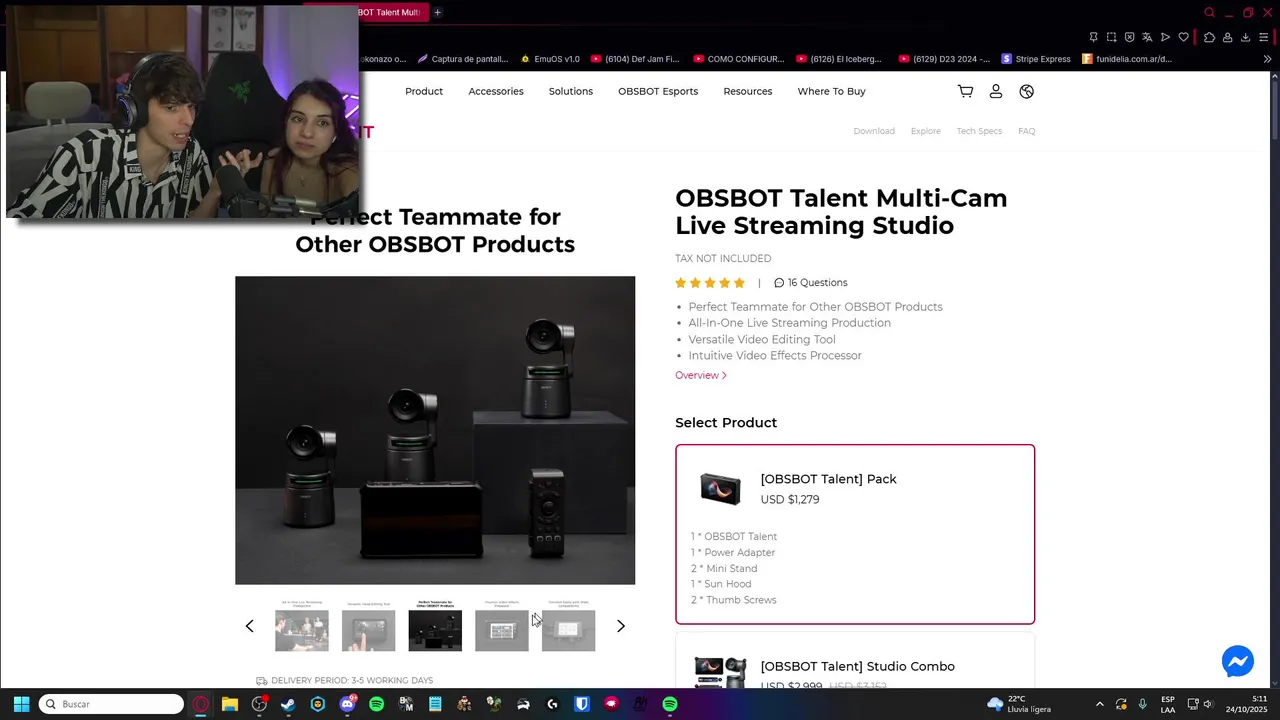This screenshot has height=720, width=1280.
Task: Click the snapshot capture icon in toolbar
Action: (x=1111, y=37)
